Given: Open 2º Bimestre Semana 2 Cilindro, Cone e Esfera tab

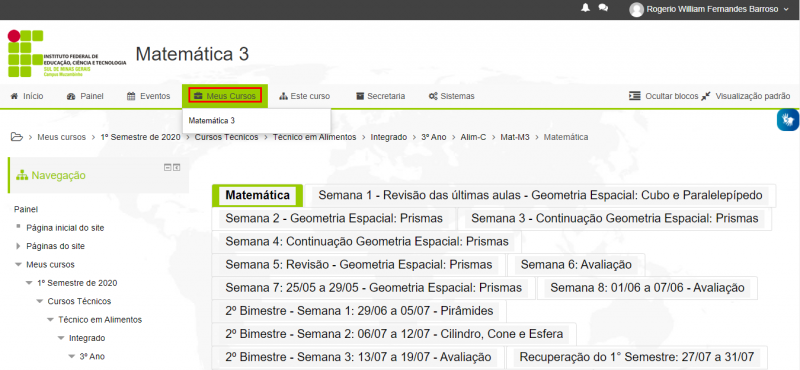Looking at the screenshot, I should coord(394,334).
